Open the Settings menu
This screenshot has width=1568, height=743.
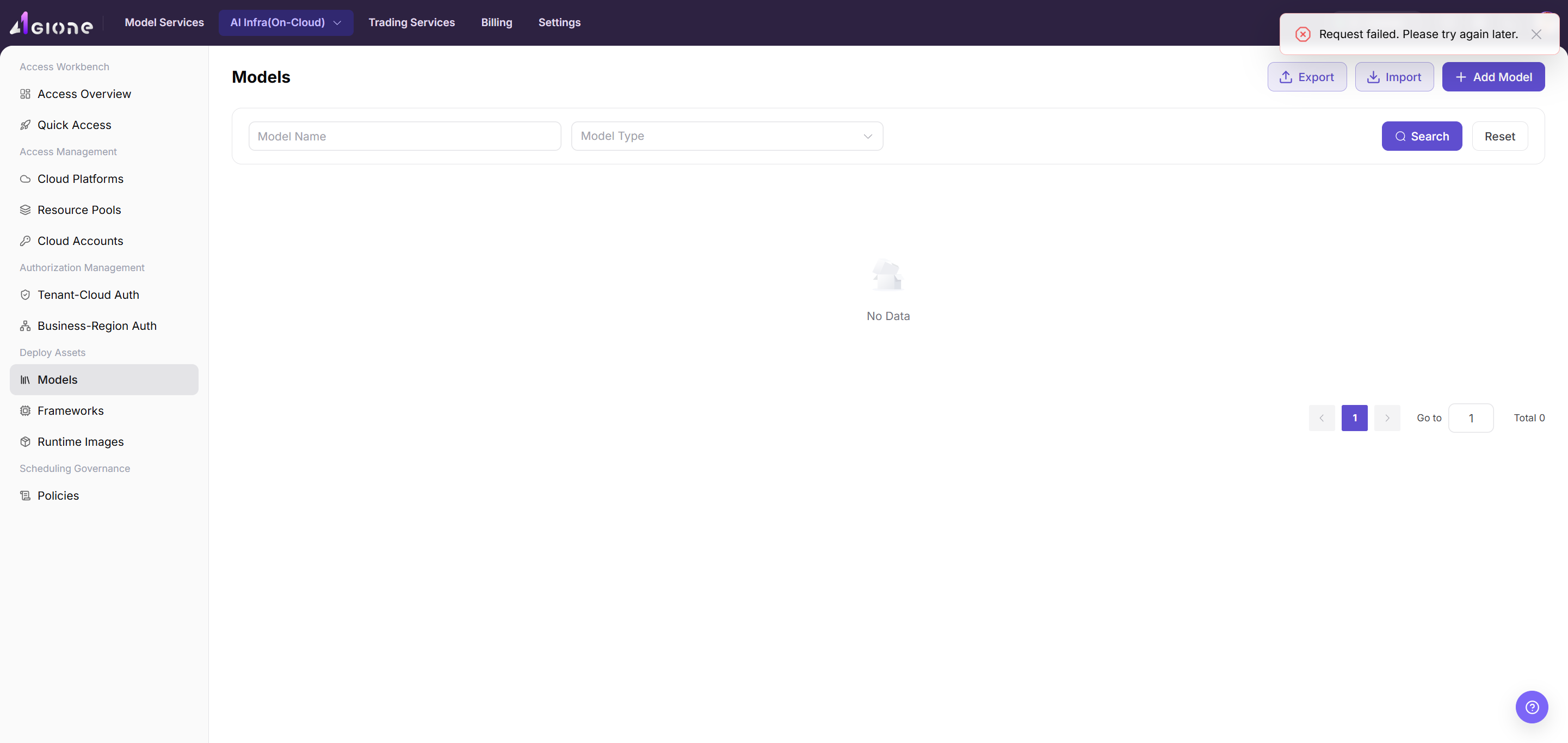coord(559,22)
